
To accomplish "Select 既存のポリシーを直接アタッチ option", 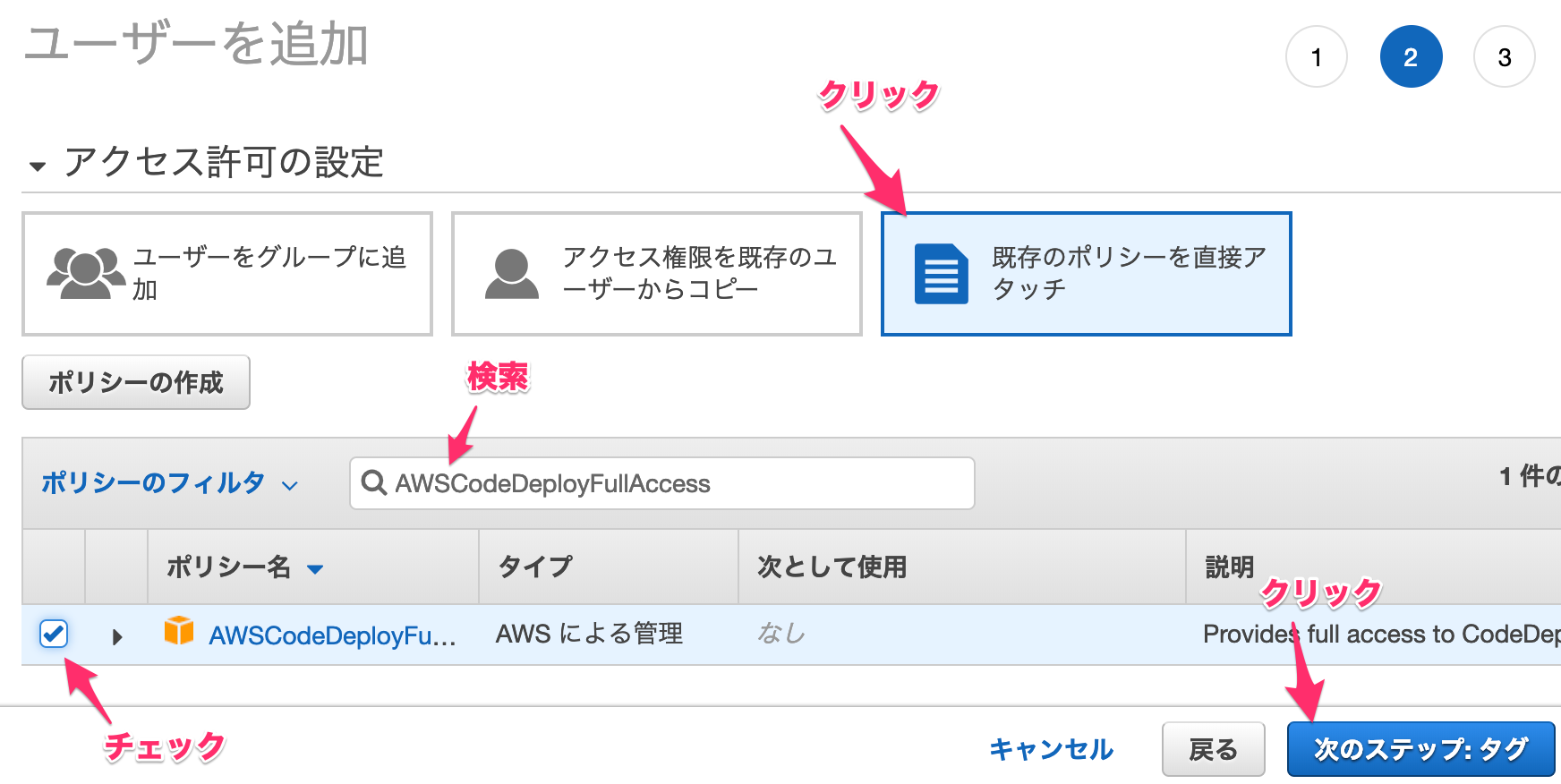I will [1087, 274].
